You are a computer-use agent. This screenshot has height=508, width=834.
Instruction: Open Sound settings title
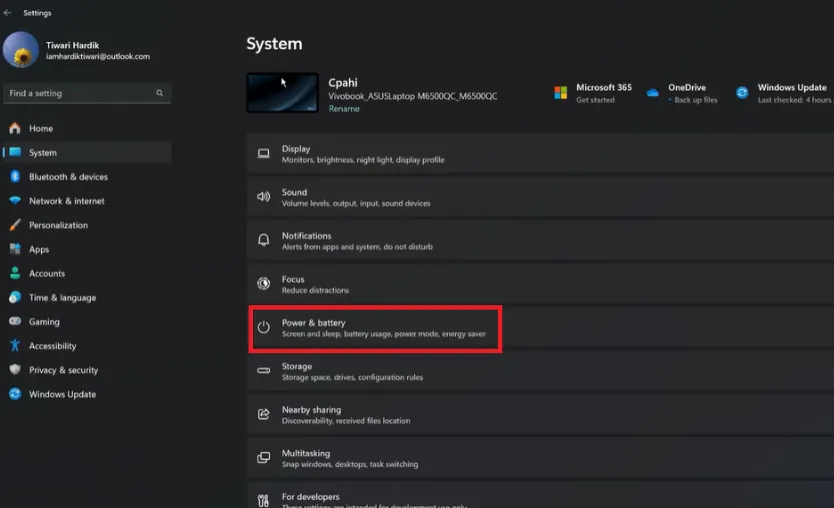coord(294,192)
